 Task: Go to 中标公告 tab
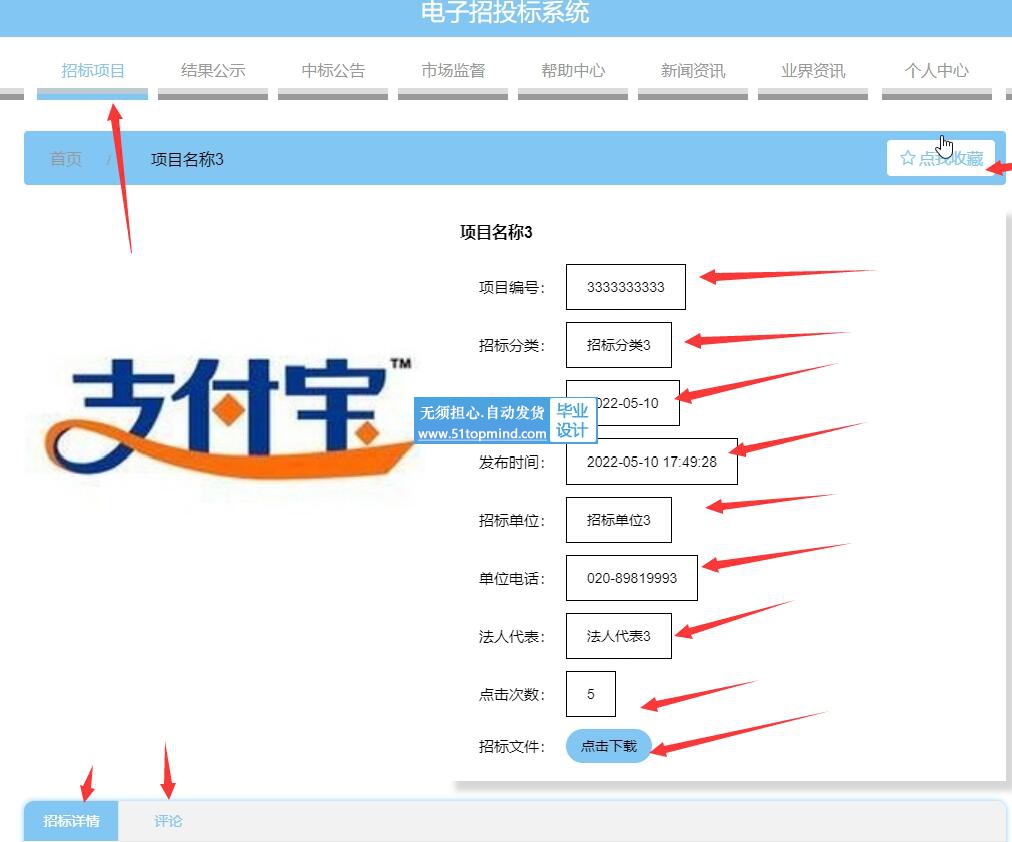[x=333, y=70]
